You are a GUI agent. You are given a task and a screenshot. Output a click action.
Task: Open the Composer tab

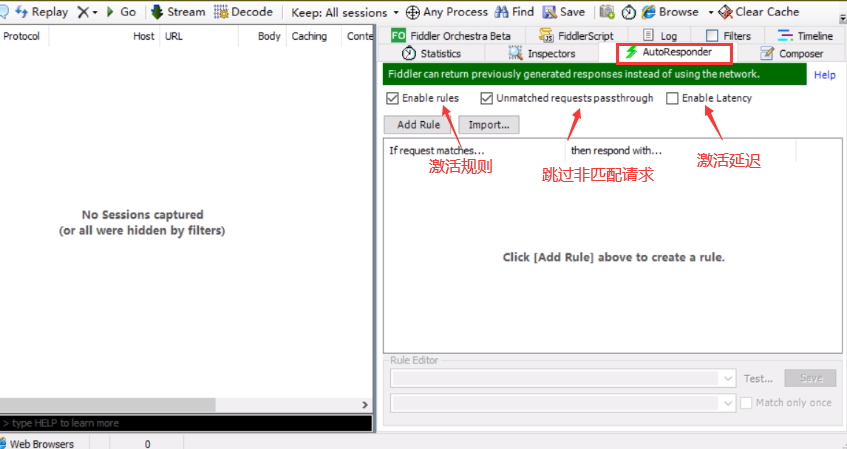[x=791, y=53]
